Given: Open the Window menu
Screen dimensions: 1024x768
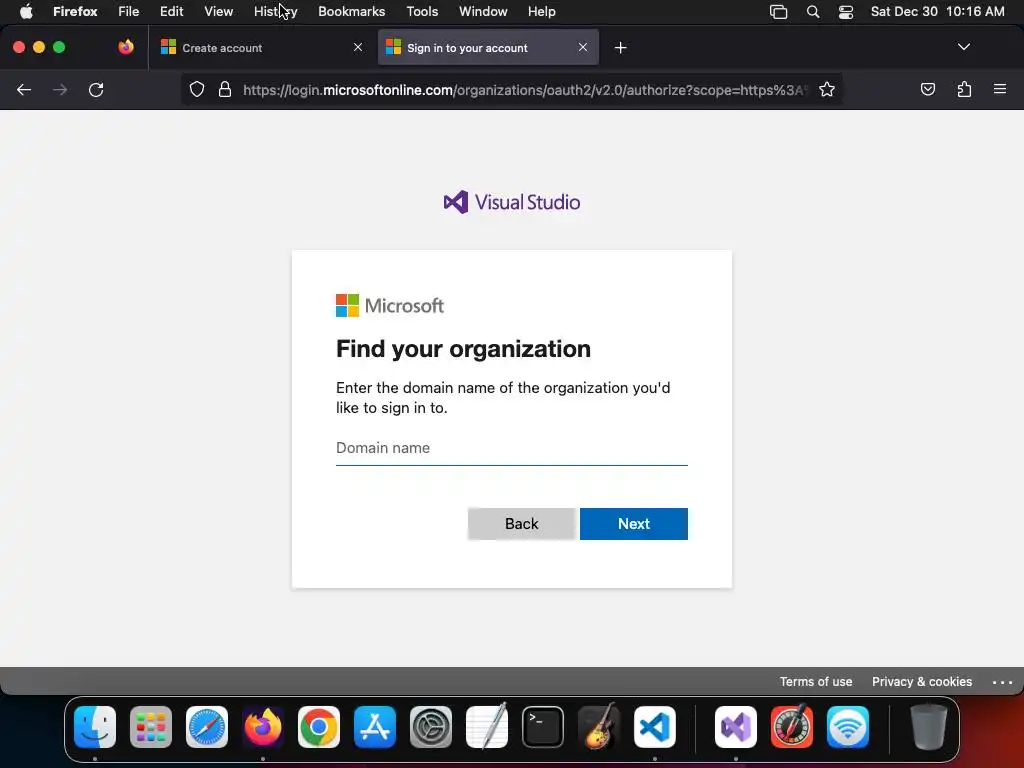Looking at the screenshot, I should [483, 12].
